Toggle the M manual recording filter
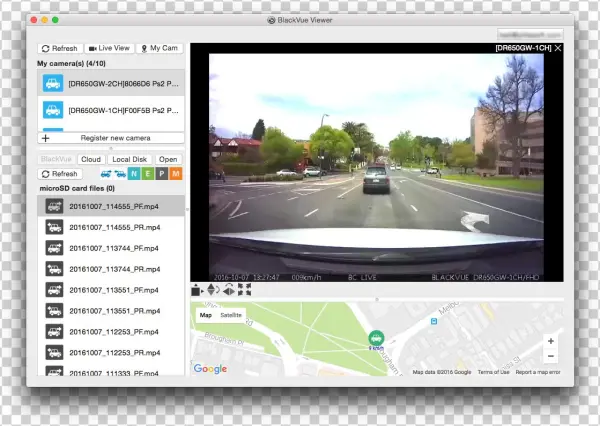Viewport: 600px width, 426px height. [x=176, y=174]
